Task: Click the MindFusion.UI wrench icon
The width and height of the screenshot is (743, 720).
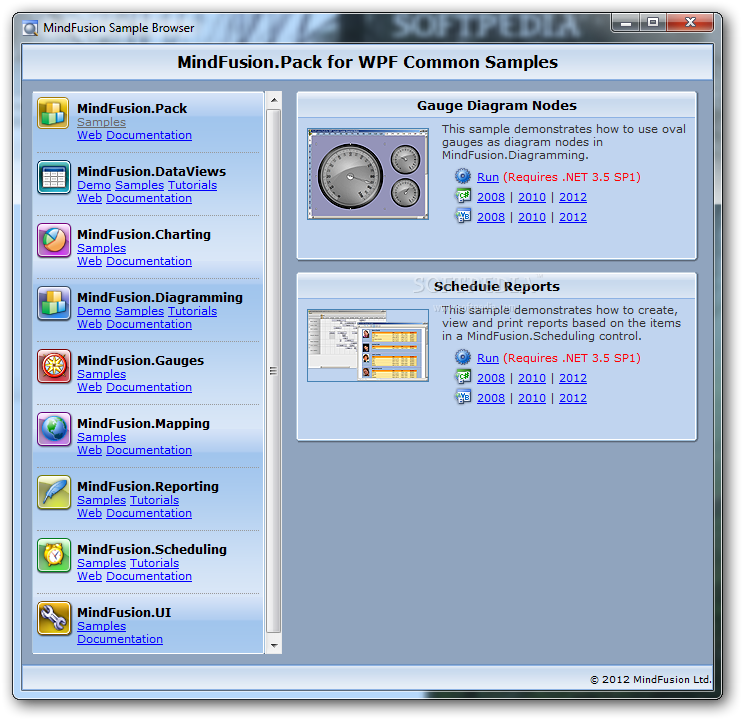Action: click(54, 618)
